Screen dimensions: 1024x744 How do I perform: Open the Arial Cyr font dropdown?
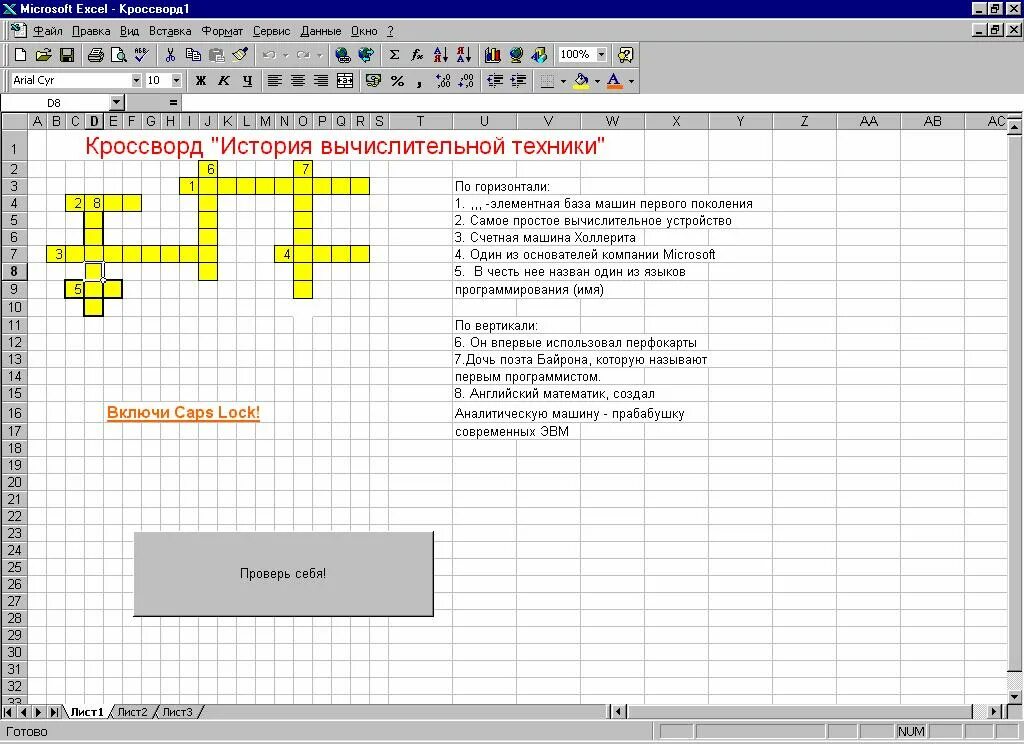click(136, 80)
